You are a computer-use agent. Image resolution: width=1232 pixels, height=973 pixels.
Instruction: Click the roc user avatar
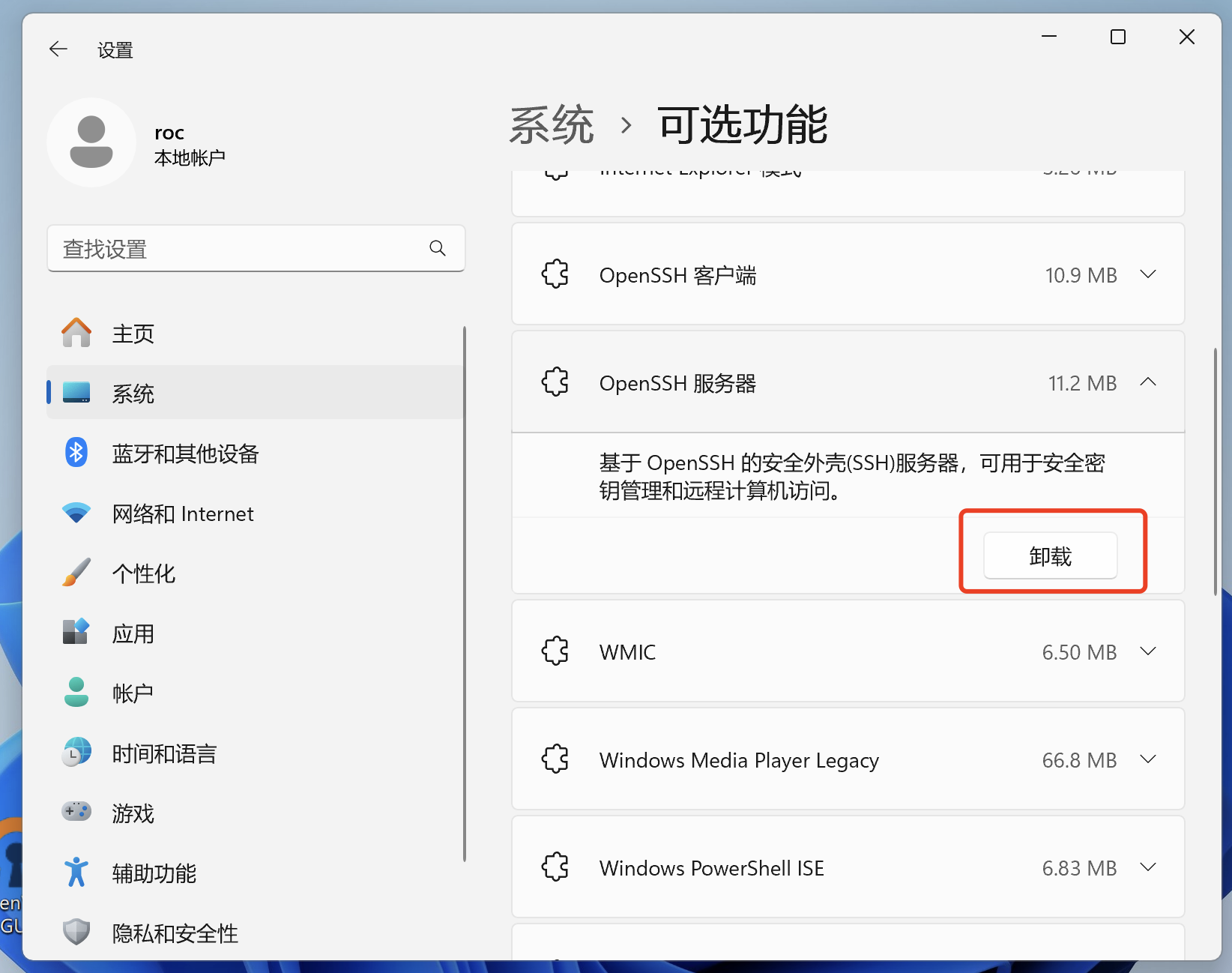(91, 142)
